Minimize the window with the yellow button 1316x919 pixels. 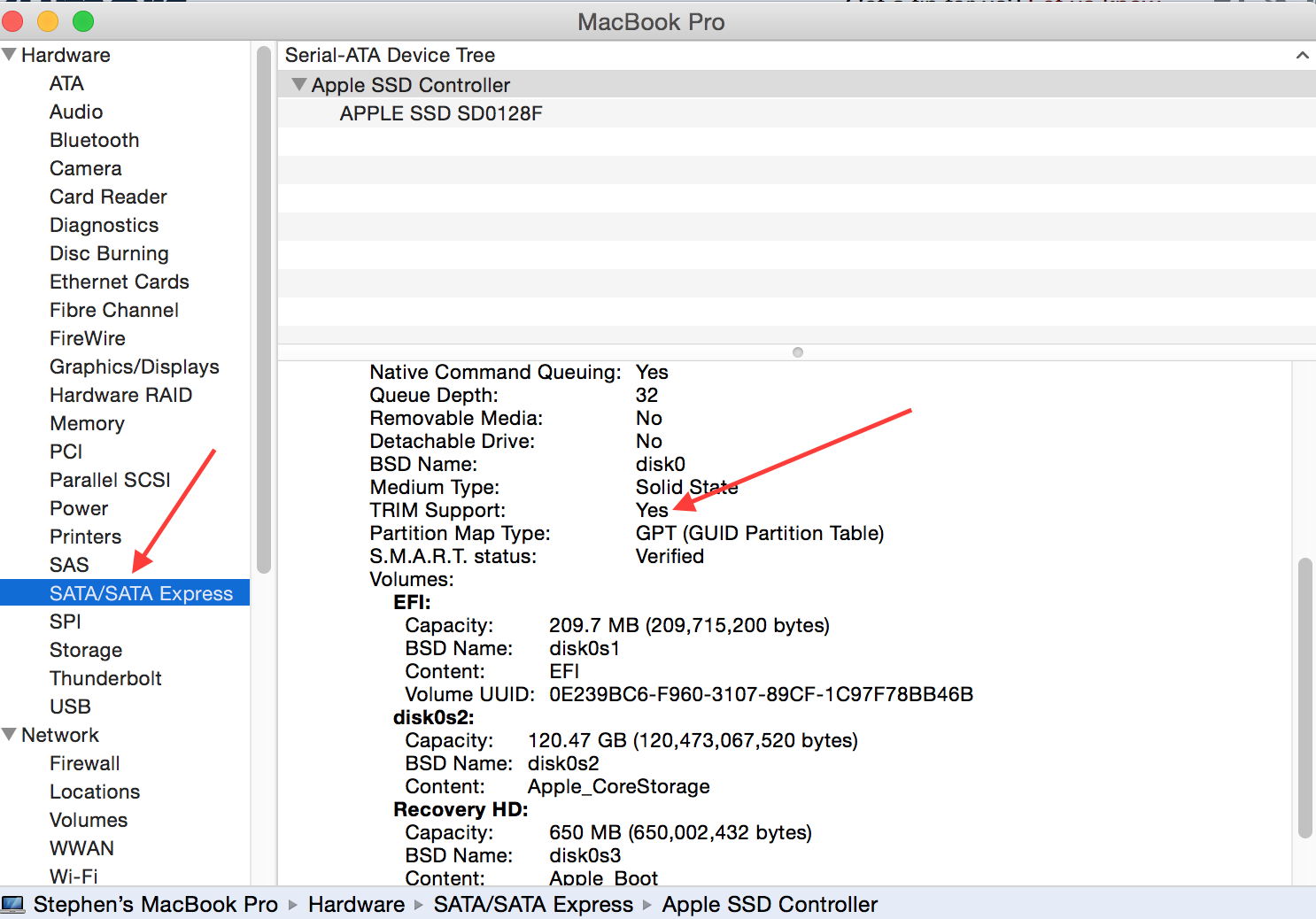click(48, 21)
